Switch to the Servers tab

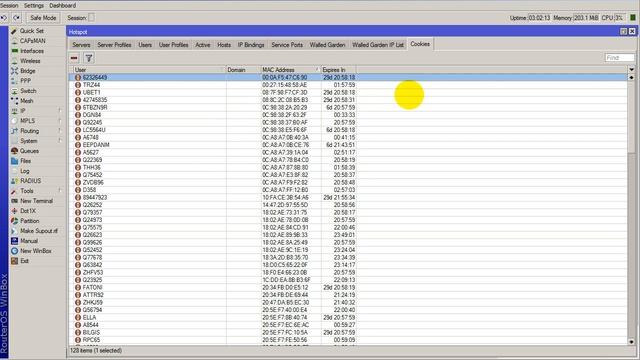tap(81, 45)
